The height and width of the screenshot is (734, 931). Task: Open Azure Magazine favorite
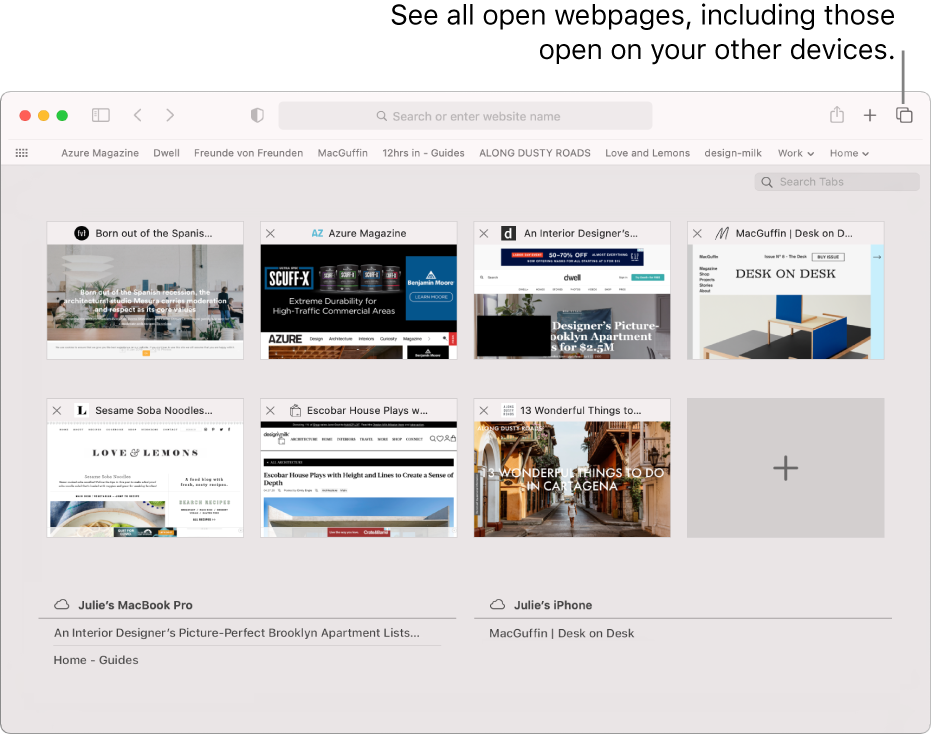click(100, 153)
